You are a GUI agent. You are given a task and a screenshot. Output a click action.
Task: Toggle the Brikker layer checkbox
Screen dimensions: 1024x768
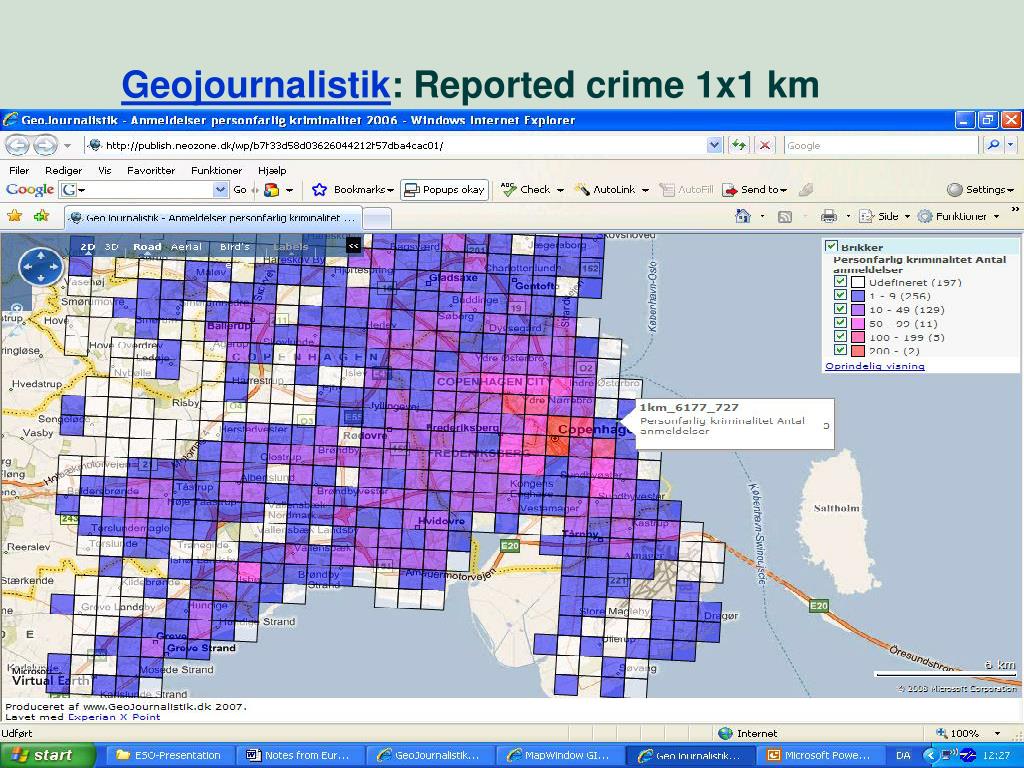pyautogui.click(x=831, y=246)
